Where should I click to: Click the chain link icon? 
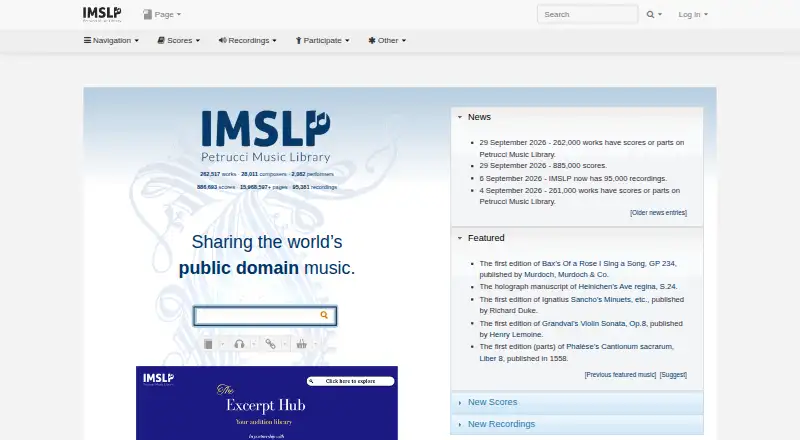pyautogui.click(x=270, y=344)
